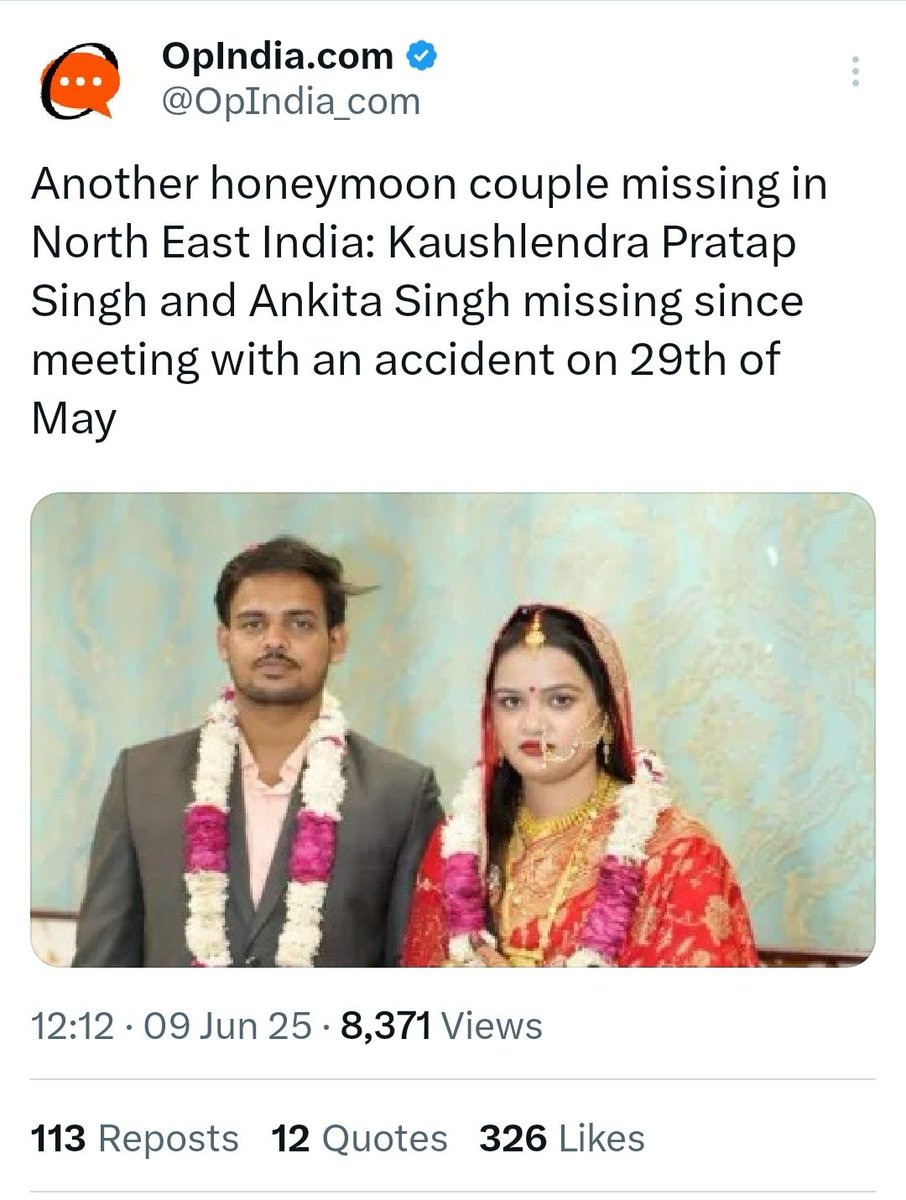View the 8,371 Views analytics
This screenshot has width=906, height=1200.
[442, 1027]
